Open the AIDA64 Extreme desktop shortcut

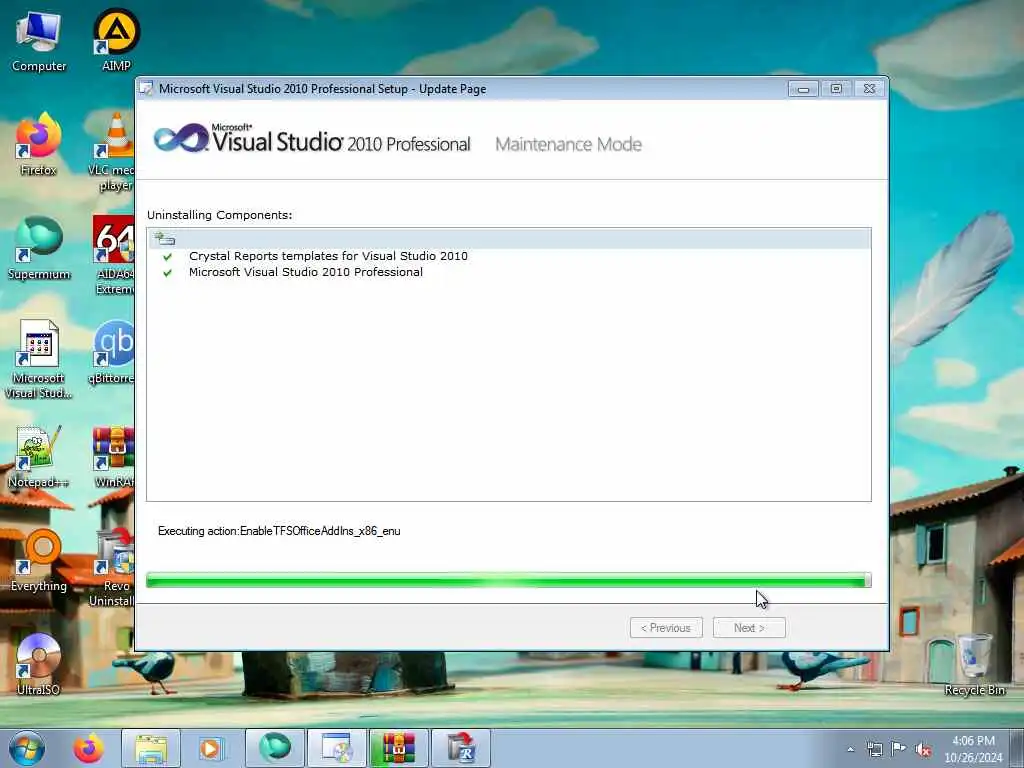(x=114, y=255)
